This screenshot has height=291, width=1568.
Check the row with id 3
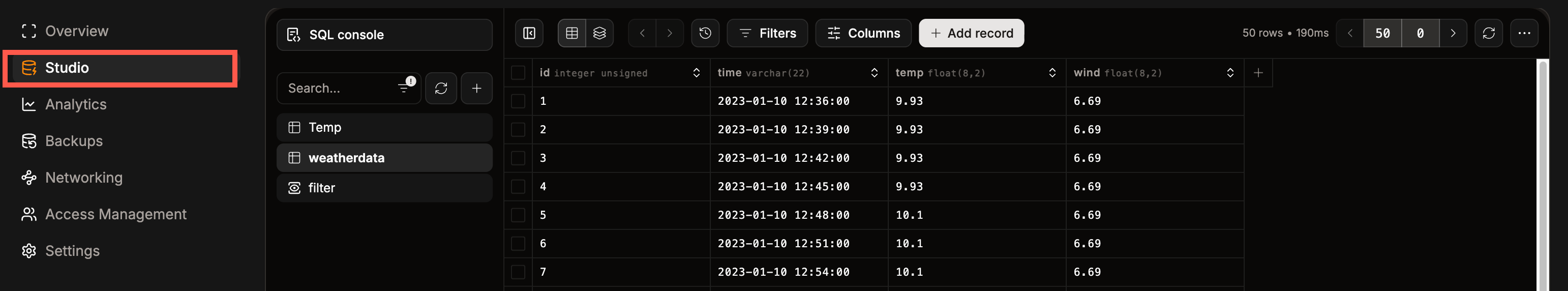[x=518, y=158]
